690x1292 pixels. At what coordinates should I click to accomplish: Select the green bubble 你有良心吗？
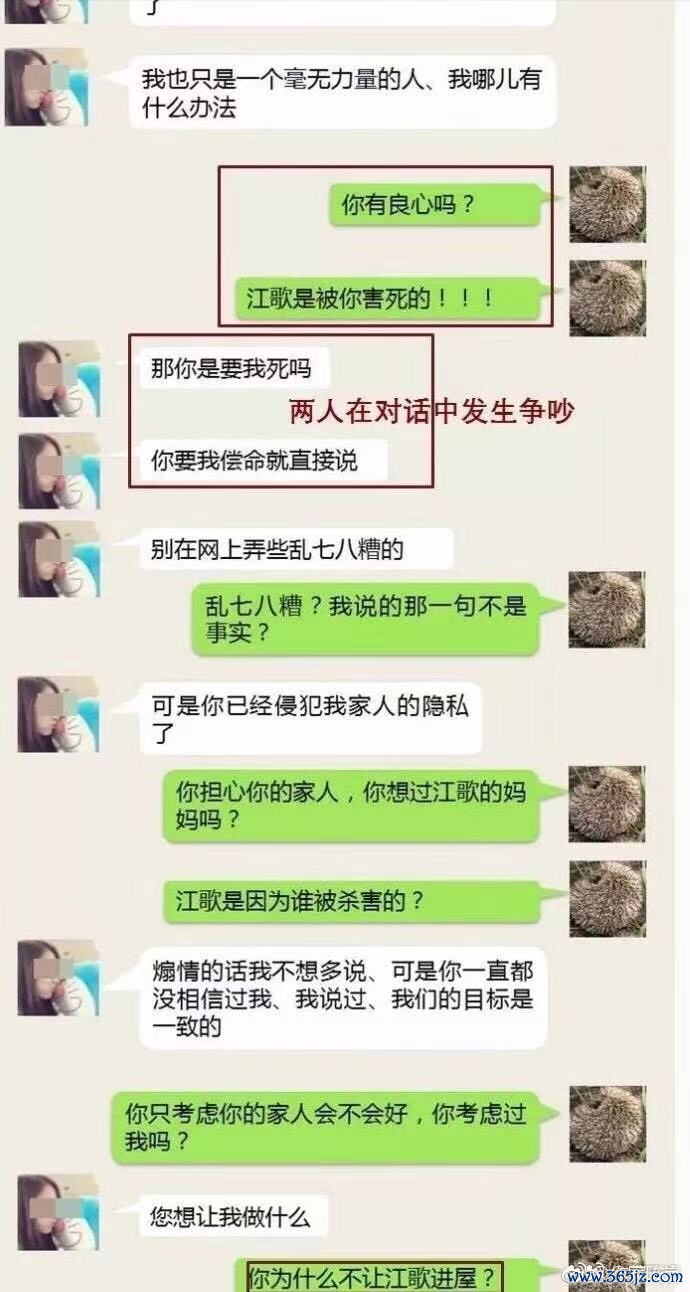(x=436, y=206)
